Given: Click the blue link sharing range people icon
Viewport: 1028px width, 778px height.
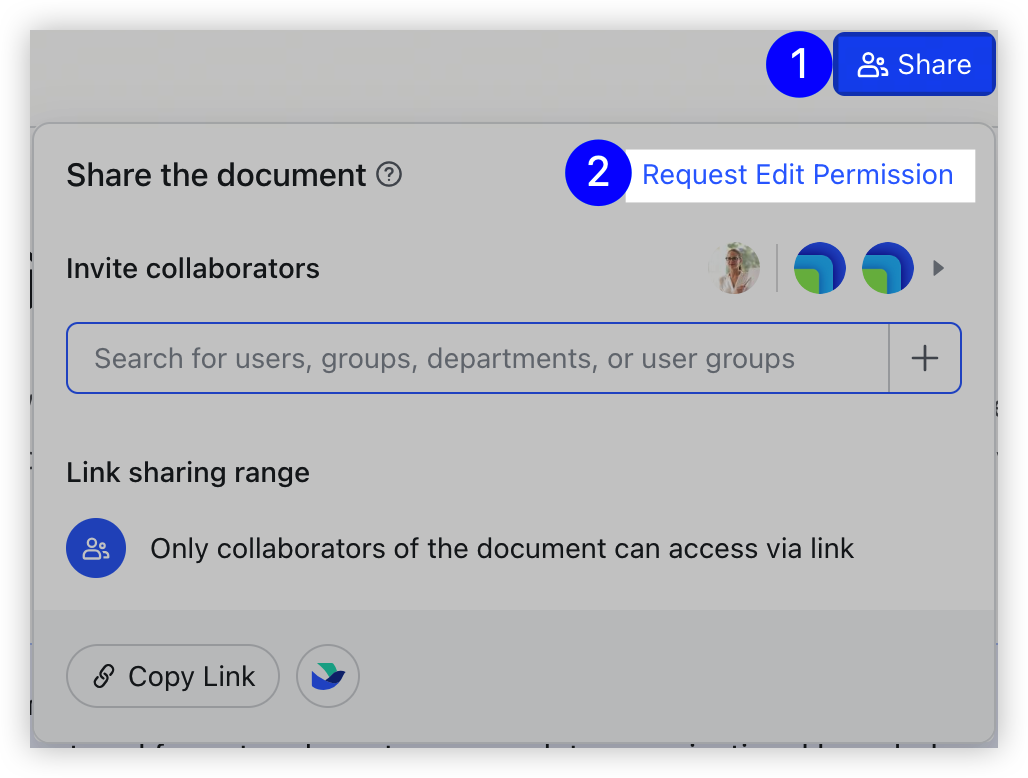Looking at the screenshot, I should [96, 548].
